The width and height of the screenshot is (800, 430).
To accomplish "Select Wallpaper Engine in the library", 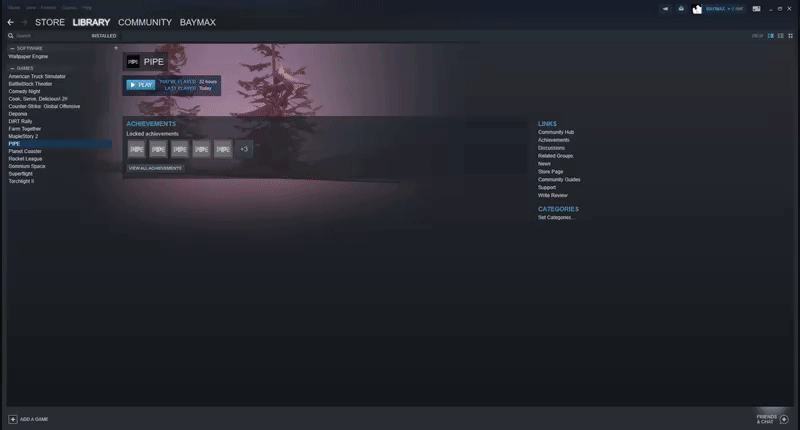I will (x=28, y=57).
